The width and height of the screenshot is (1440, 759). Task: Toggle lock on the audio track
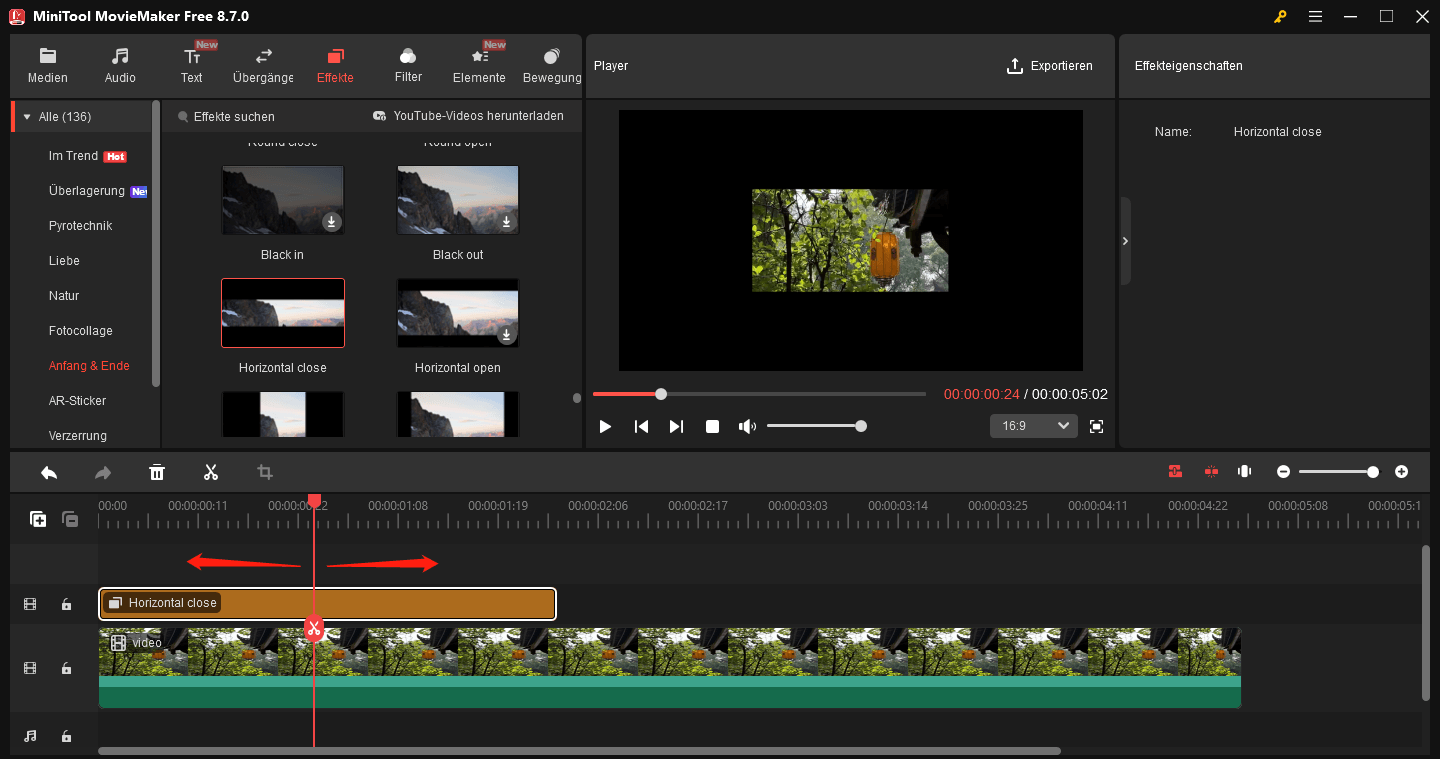coord(66,736)
